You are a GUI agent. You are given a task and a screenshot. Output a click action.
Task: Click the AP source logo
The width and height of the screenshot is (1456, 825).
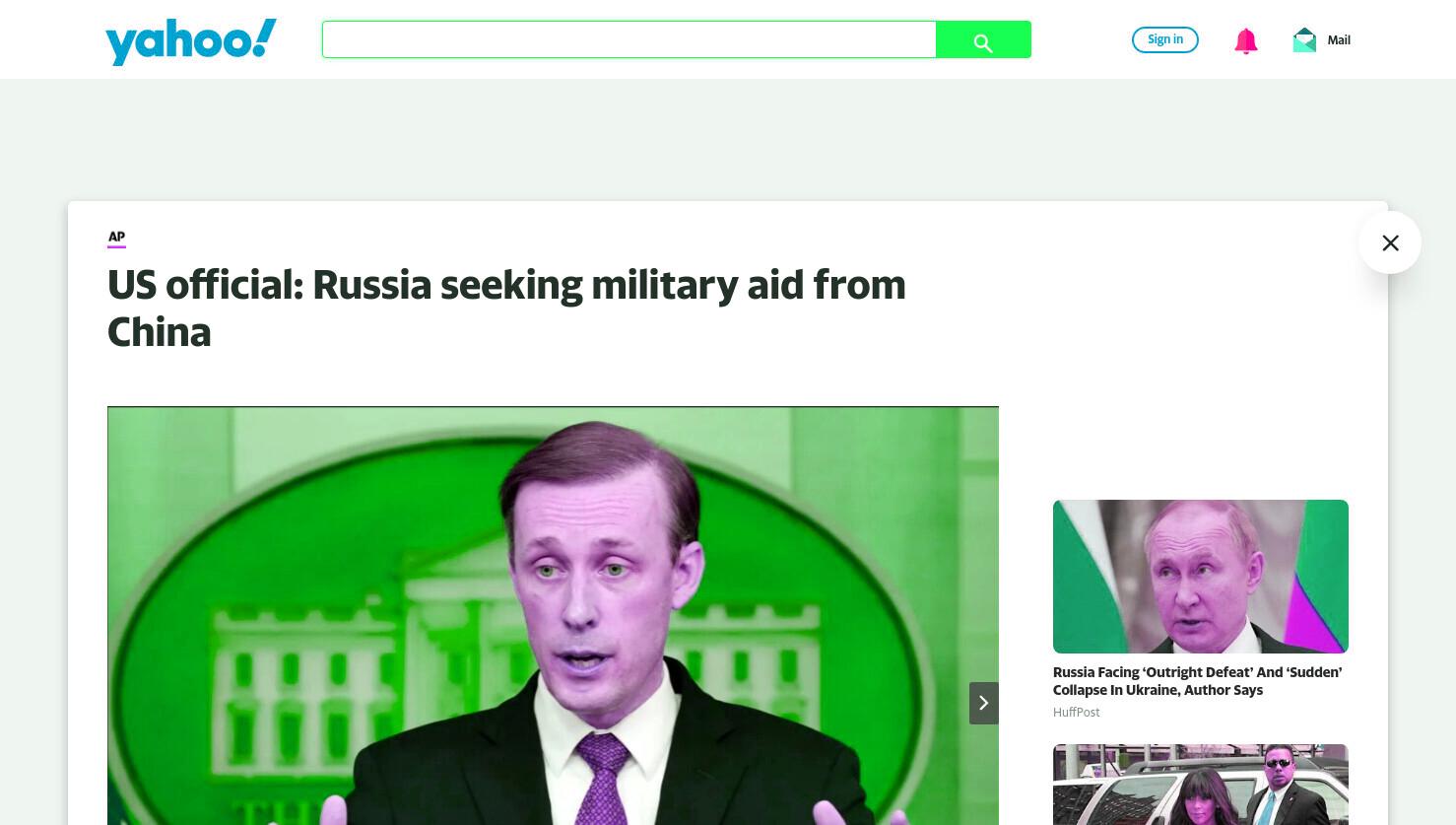tap(116, 238)
